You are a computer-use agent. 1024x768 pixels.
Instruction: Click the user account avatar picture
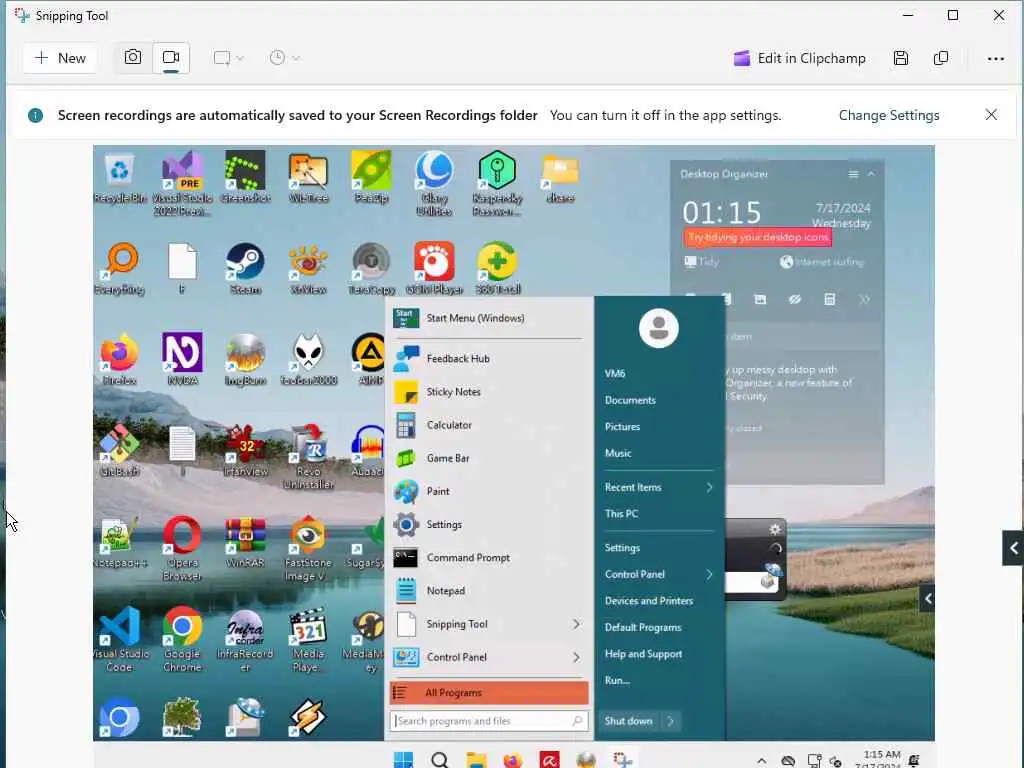(658, 328)
